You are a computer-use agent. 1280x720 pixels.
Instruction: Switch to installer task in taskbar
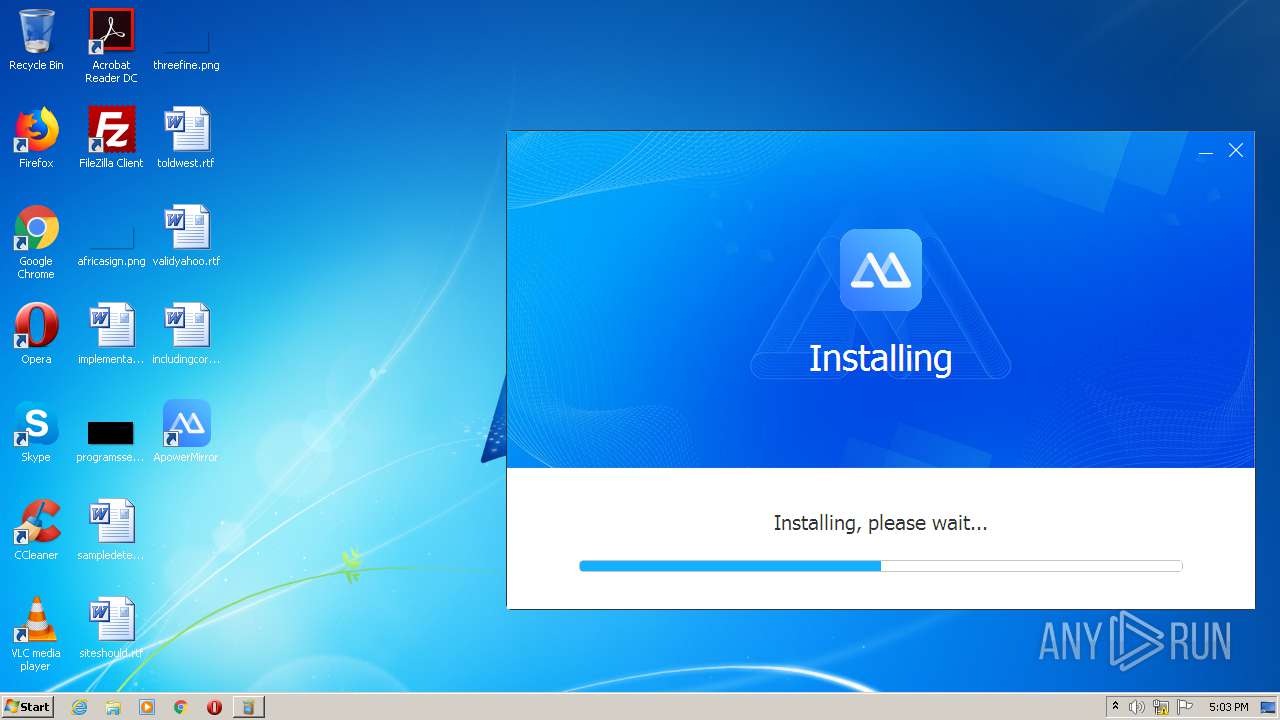(x=248, y=707)
